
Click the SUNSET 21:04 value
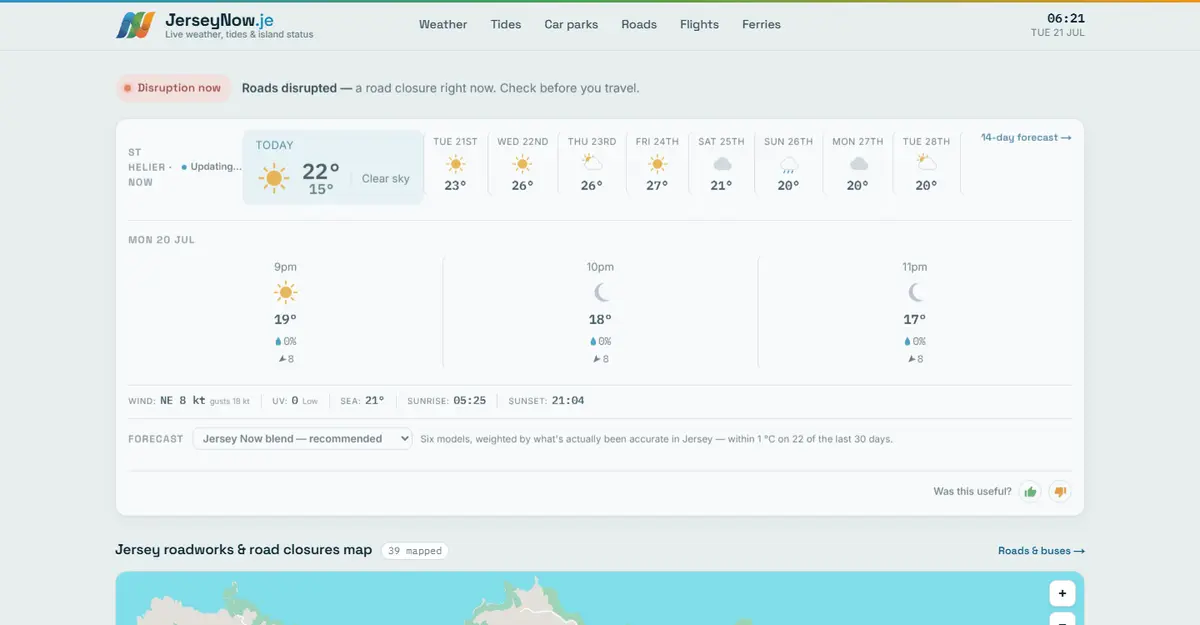coord(568,401)
